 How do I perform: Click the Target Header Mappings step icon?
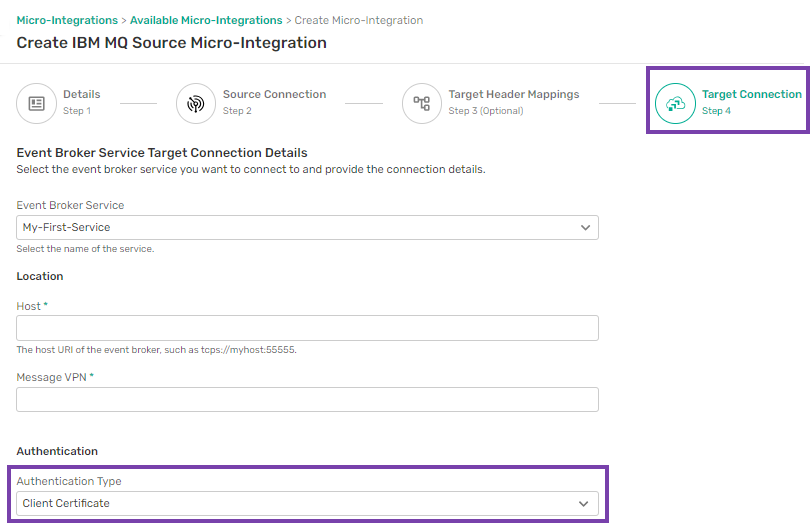click(x=422, y=103)
